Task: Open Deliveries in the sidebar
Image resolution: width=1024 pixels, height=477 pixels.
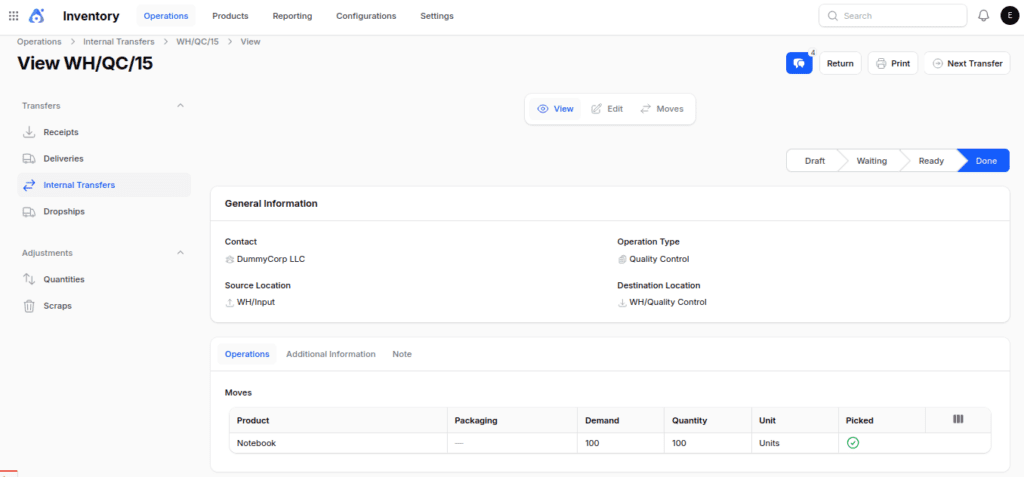Action: coord(104,159)
